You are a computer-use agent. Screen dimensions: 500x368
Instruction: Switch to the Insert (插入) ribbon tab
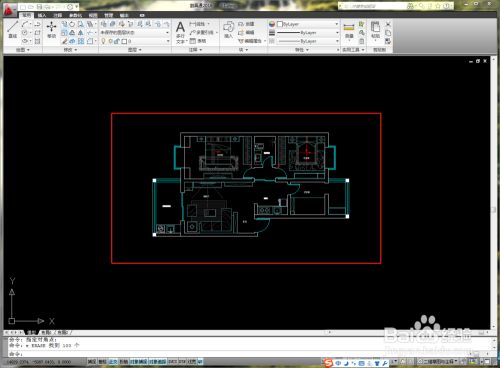pos(42,15)
